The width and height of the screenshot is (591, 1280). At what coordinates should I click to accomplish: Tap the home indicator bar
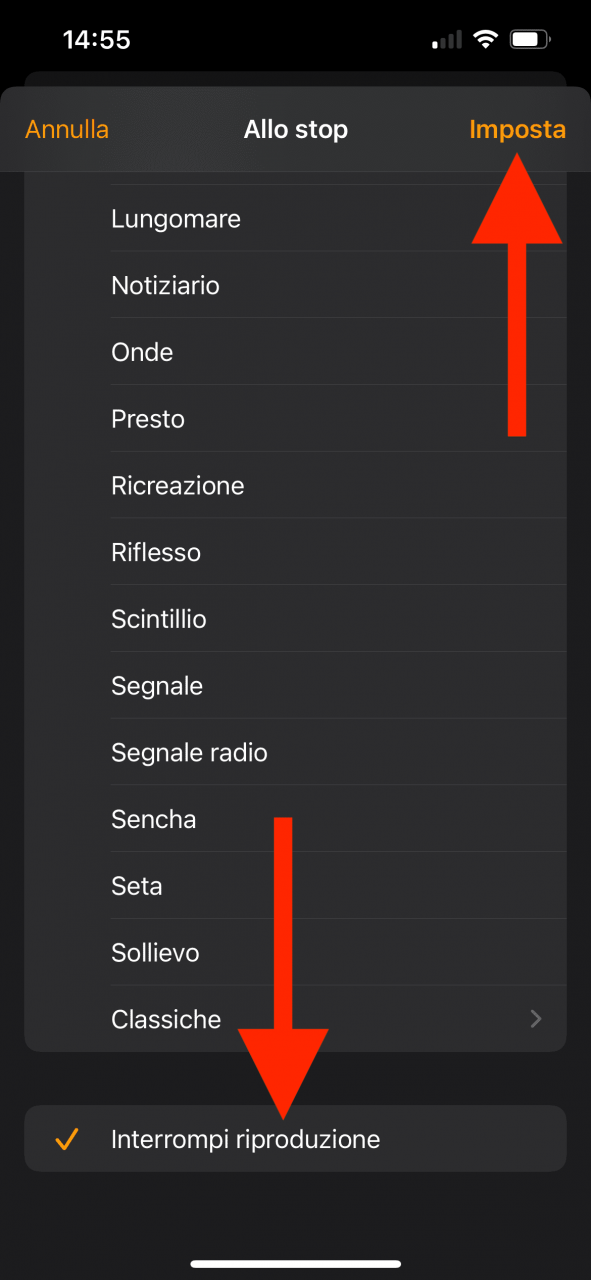[295, 1264]
